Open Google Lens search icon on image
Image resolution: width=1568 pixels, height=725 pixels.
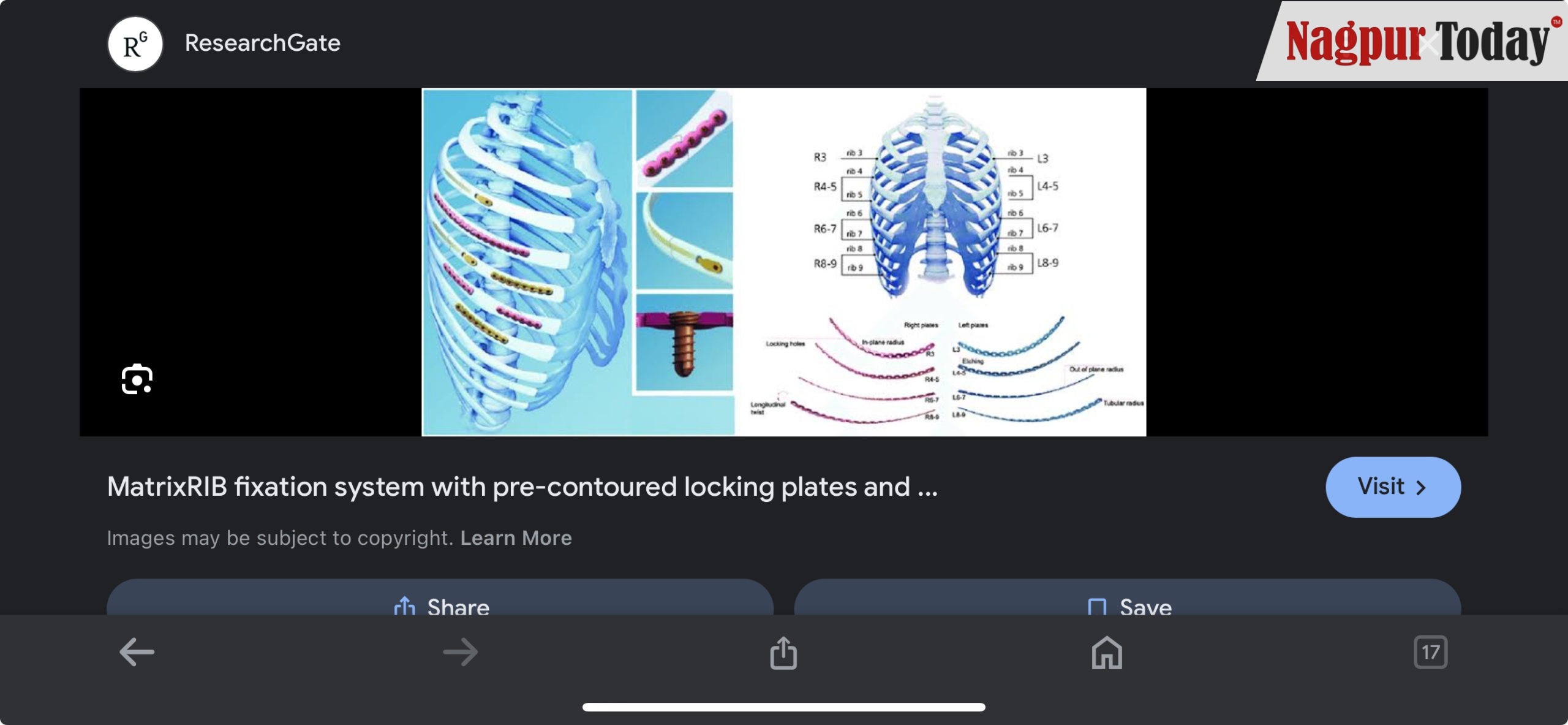pos(137,379)
